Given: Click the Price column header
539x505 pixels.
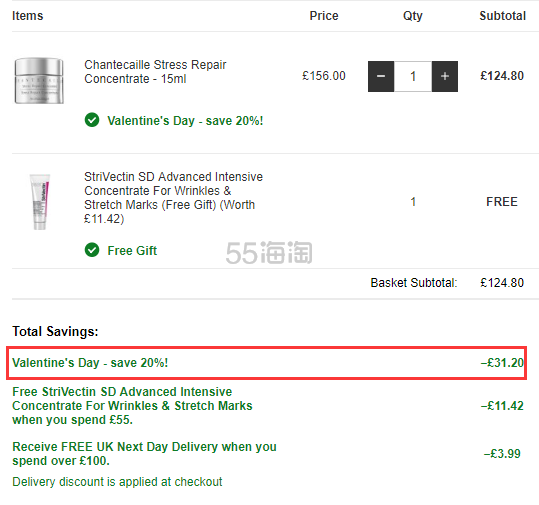Looking at the screenshot, I should (x=324, y=16).
